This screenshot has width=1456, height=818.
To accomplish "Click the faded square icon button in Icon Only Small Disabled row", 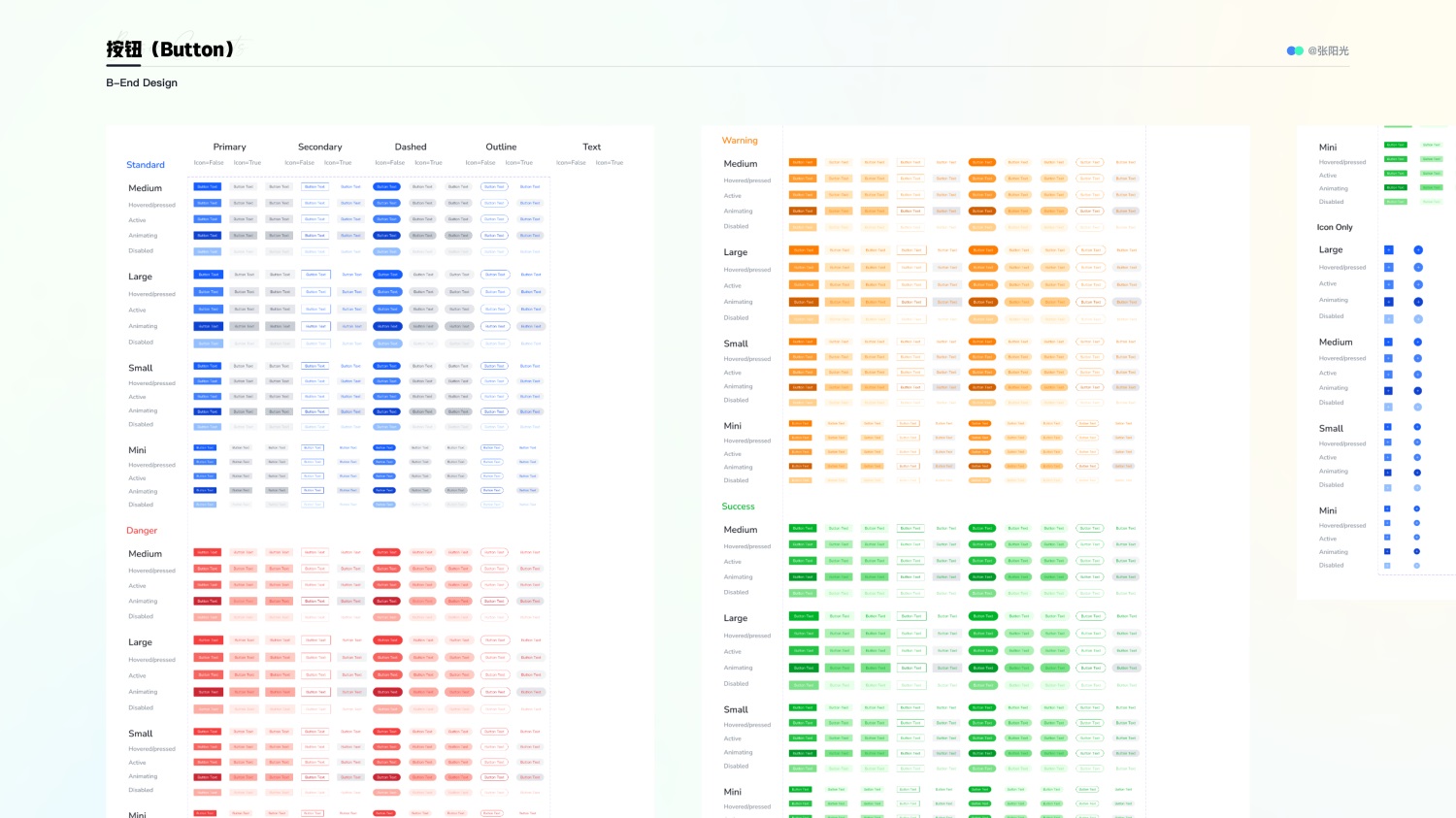I will pos(1387,487).
